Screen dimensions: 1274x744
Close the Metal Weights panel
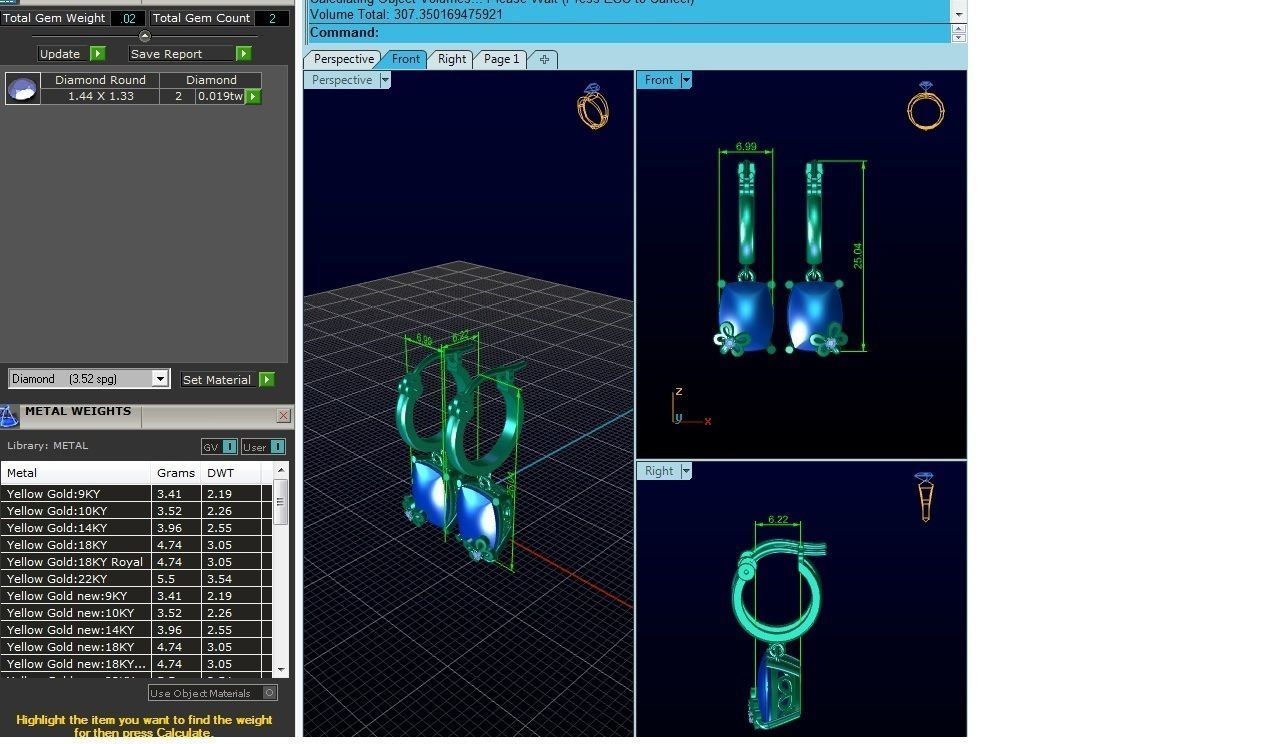click(283, 415)
